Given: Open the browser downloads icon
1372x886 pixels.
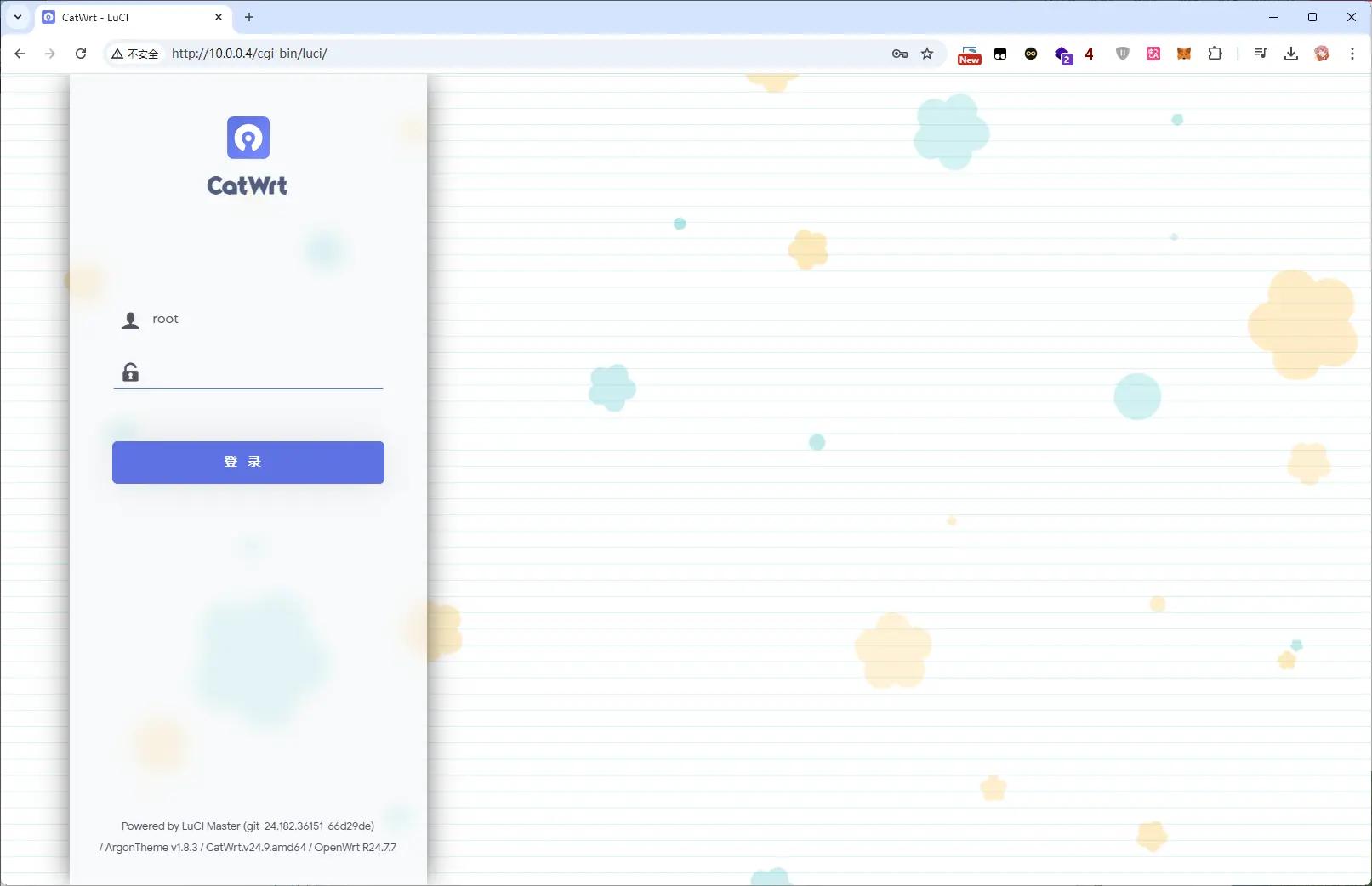Looking at the screenshot, I should (x=1291, y=54).
